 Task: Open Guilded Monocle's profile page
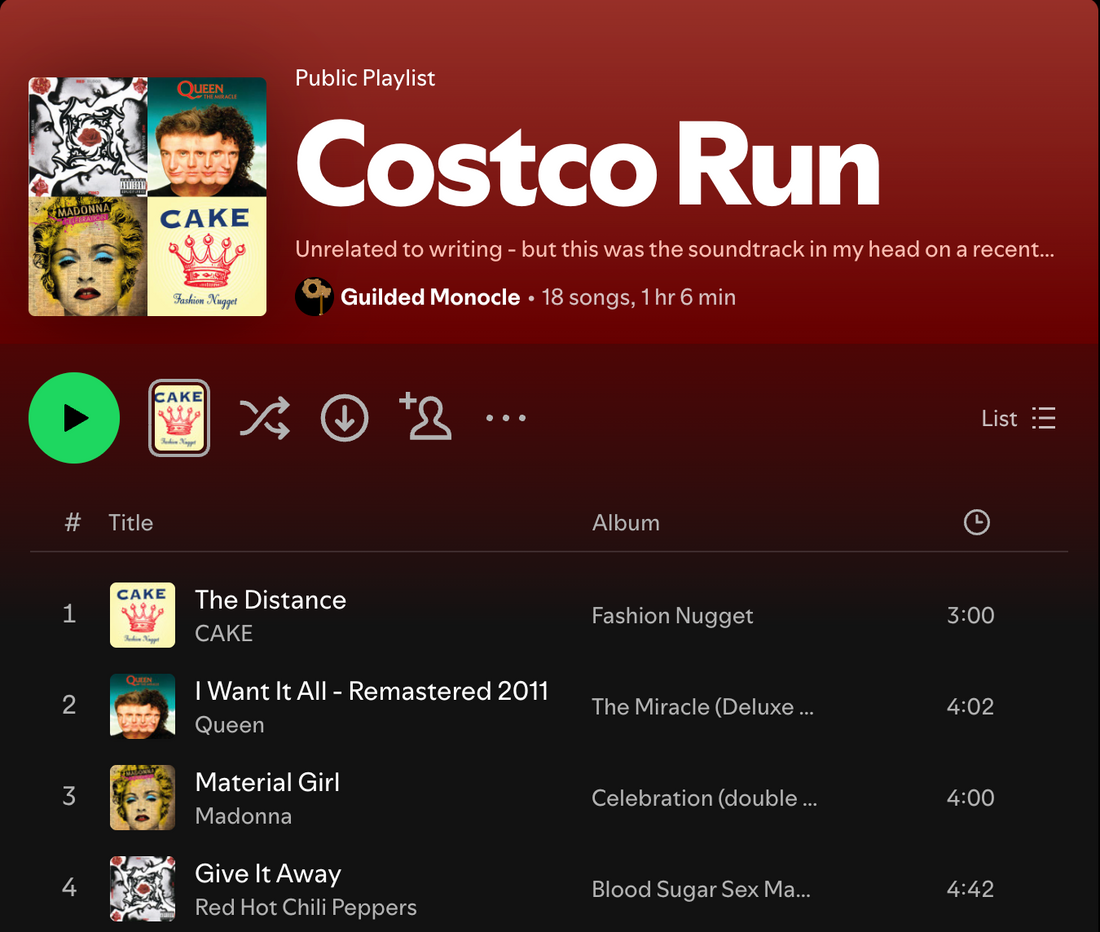[x=430, y=297]
